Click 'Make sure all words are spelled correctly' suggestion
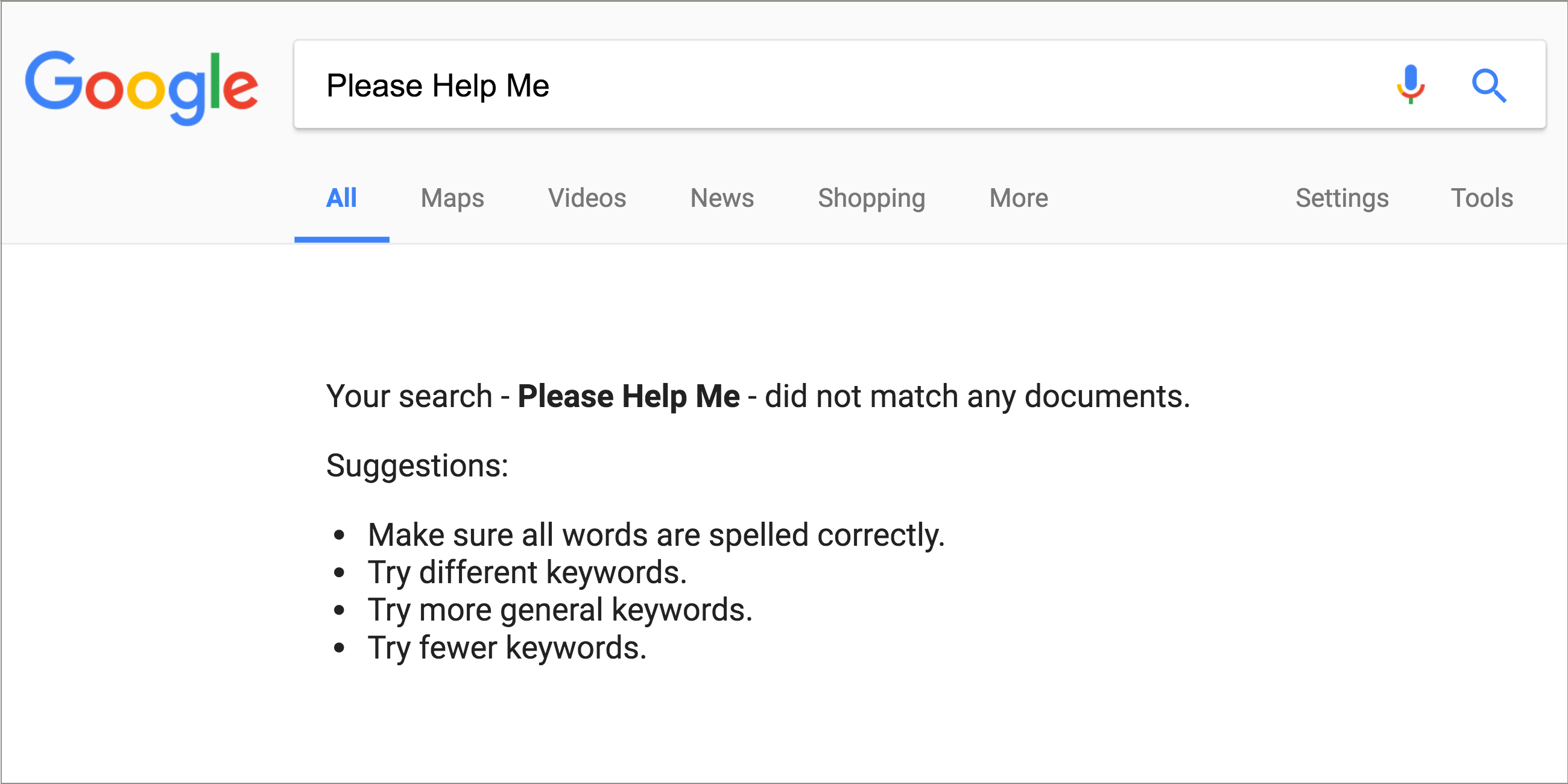Image resolution: width=1568 pixels, height=784 pixels. [656, 535]
